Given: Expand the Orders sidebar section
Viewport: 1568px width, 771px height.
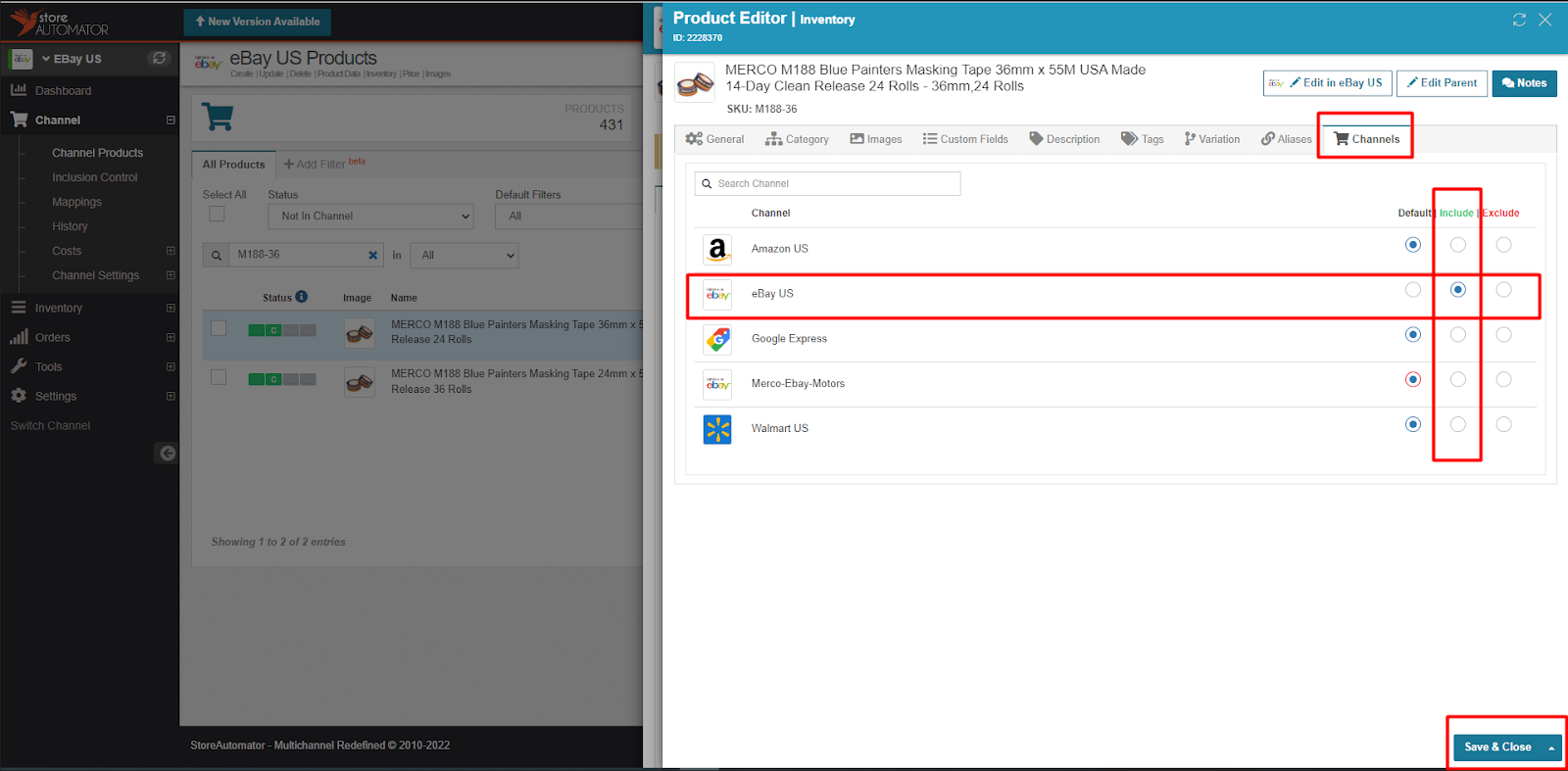Looking at the screenshot, I should click(171, 337).
